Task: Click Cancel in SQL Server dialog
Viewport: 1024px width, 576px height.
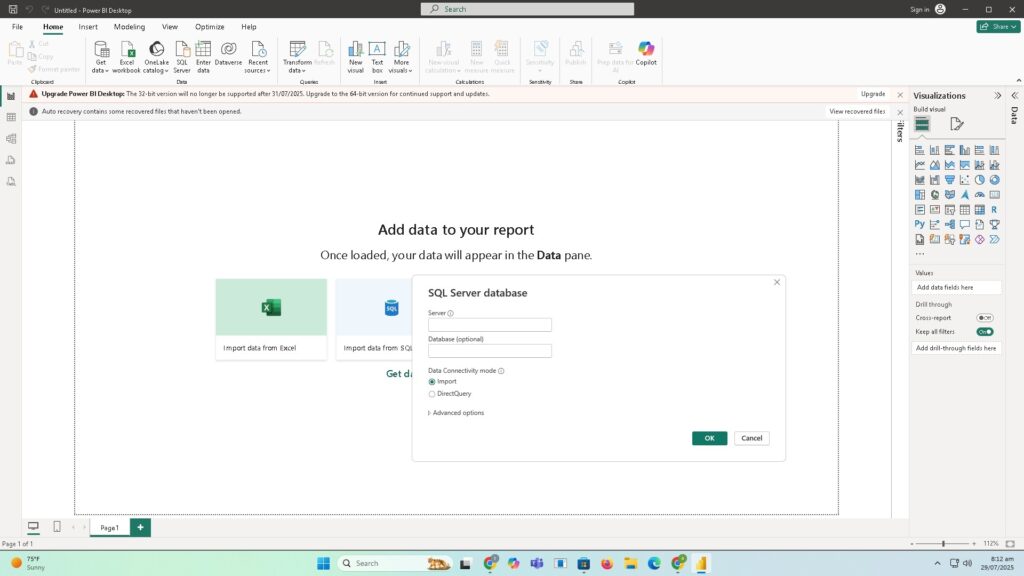Action: pos(752,438)
